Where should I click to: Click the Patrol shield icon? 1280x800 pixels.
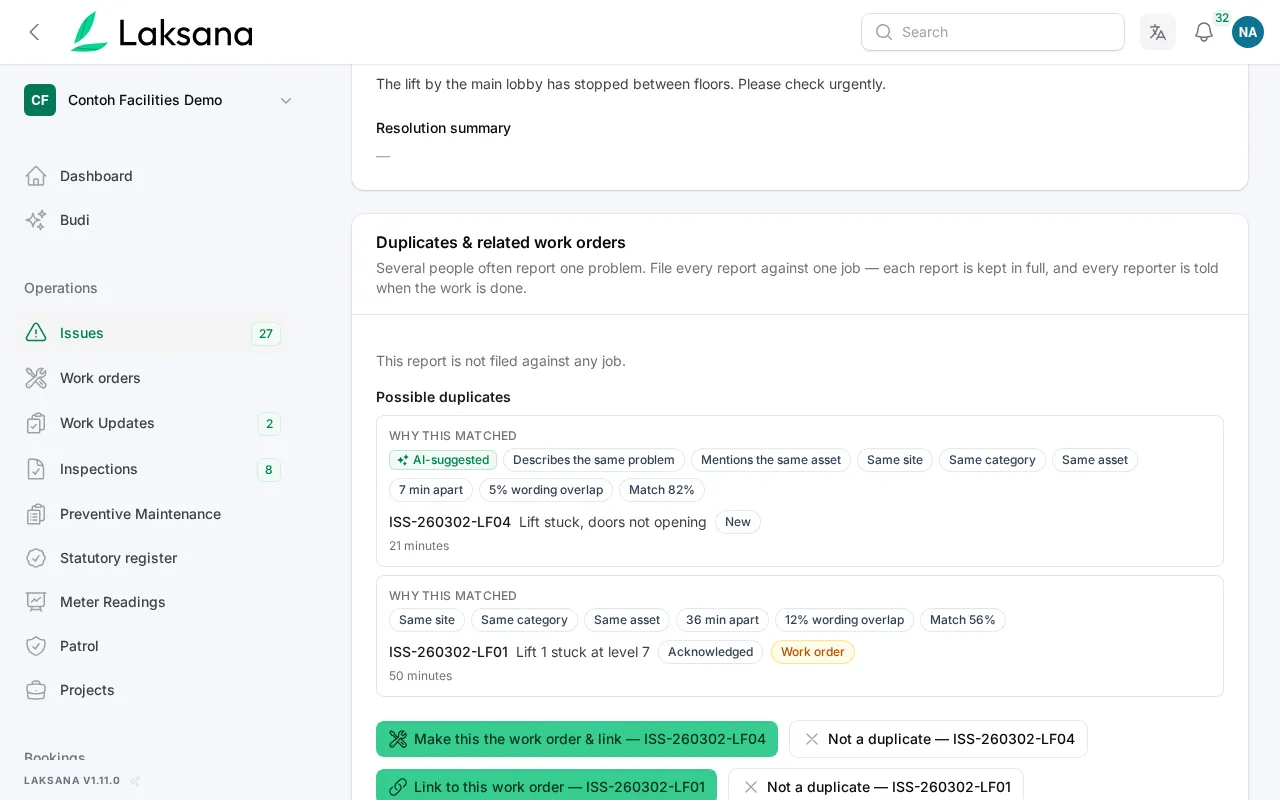click(x=36, y=646)
